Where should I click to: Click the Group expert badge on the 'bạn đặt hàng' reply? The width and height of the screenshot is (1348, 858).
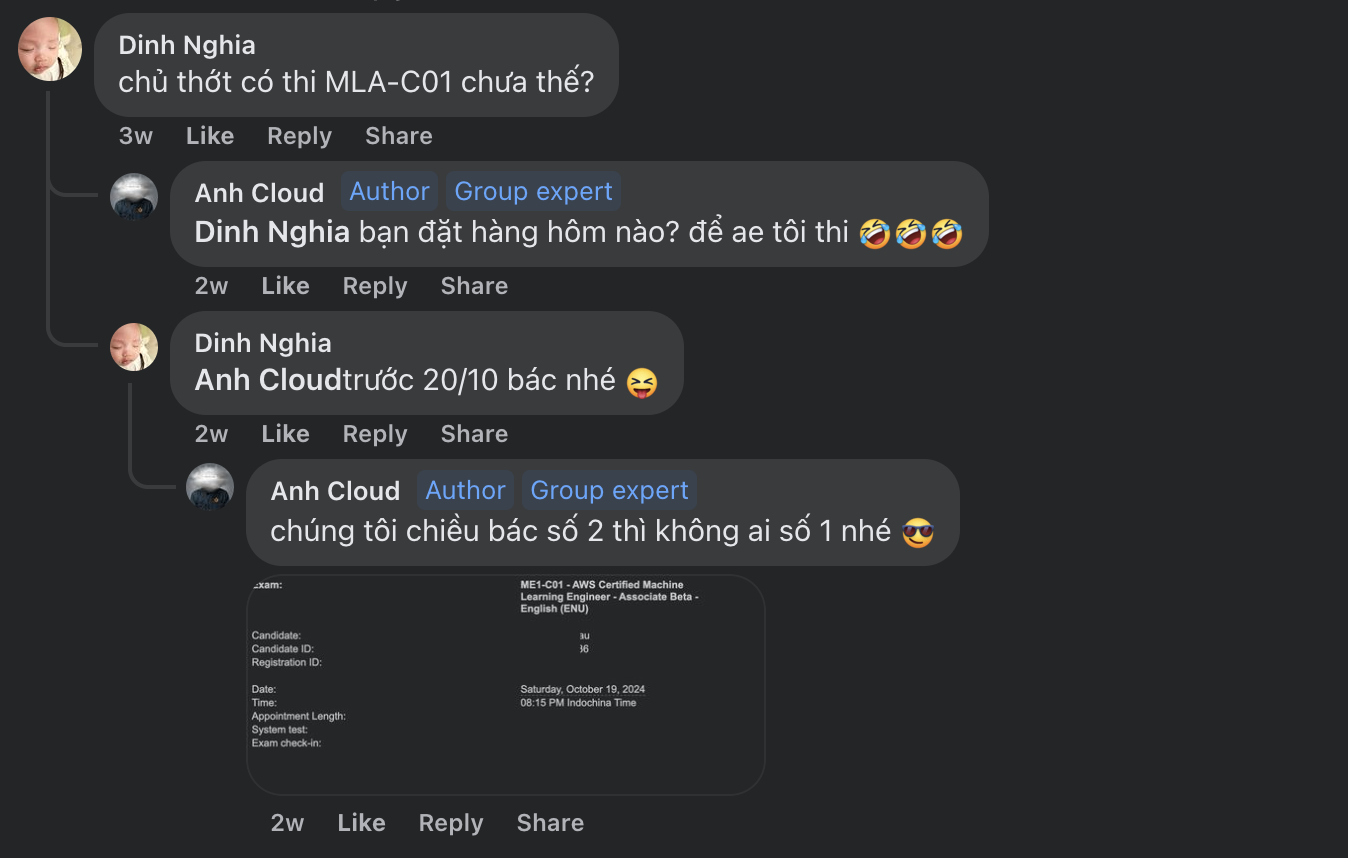point(533,191)
